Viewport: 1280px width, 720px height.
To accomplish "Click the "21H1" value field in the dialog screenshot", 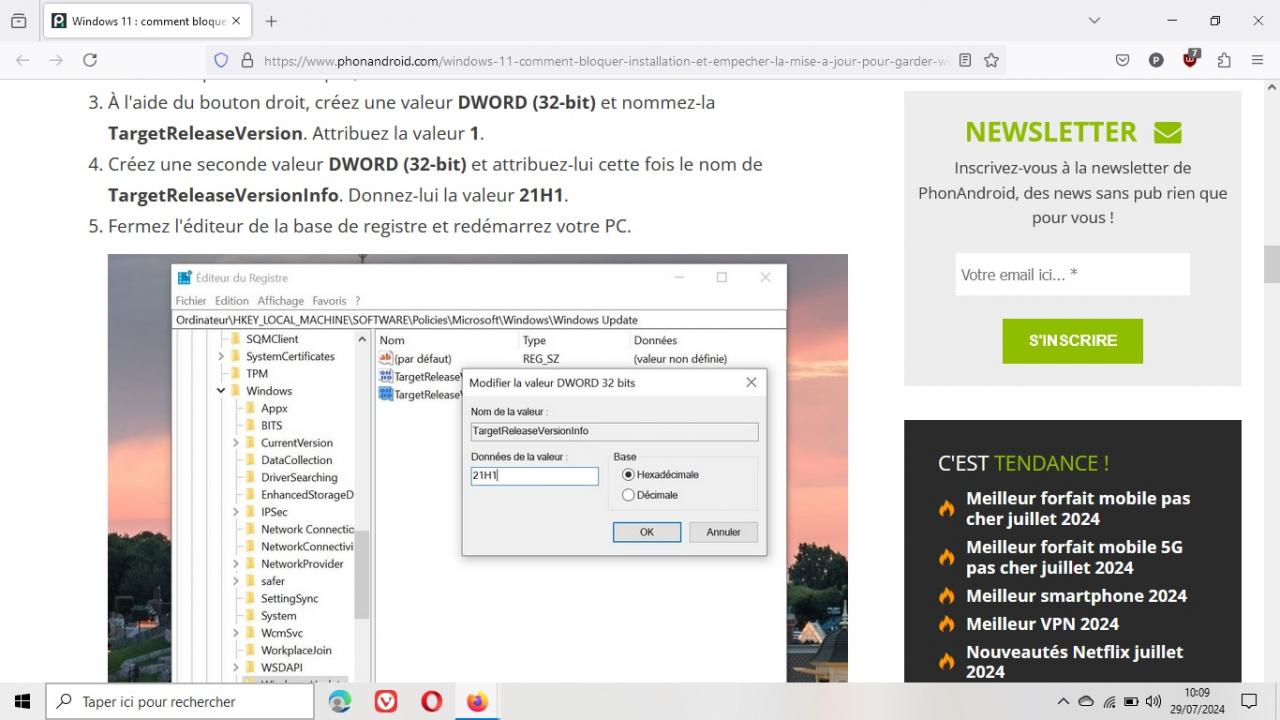I will coord(535,476).
